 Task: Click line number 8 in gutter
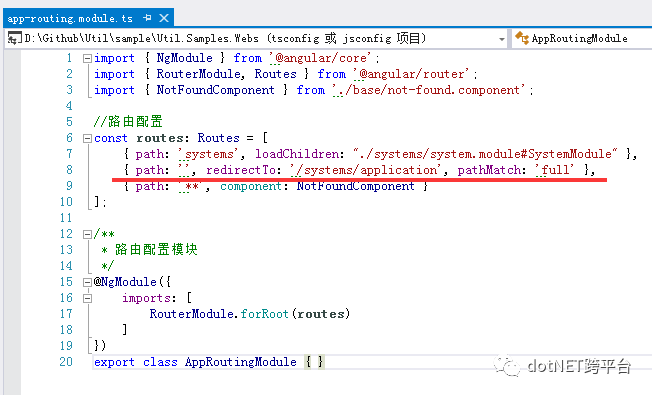pyautogui.click(x=69, y=170)
